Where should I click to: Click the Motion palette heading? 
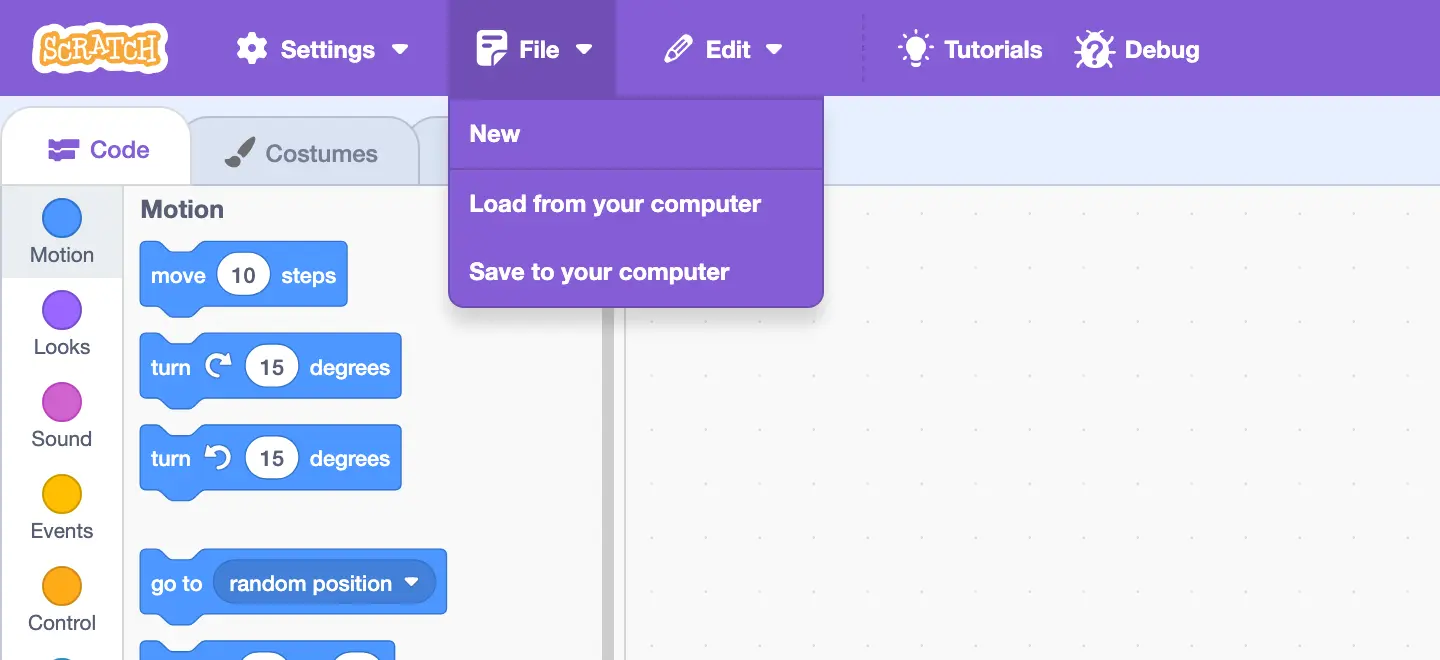tap(182, 209)
